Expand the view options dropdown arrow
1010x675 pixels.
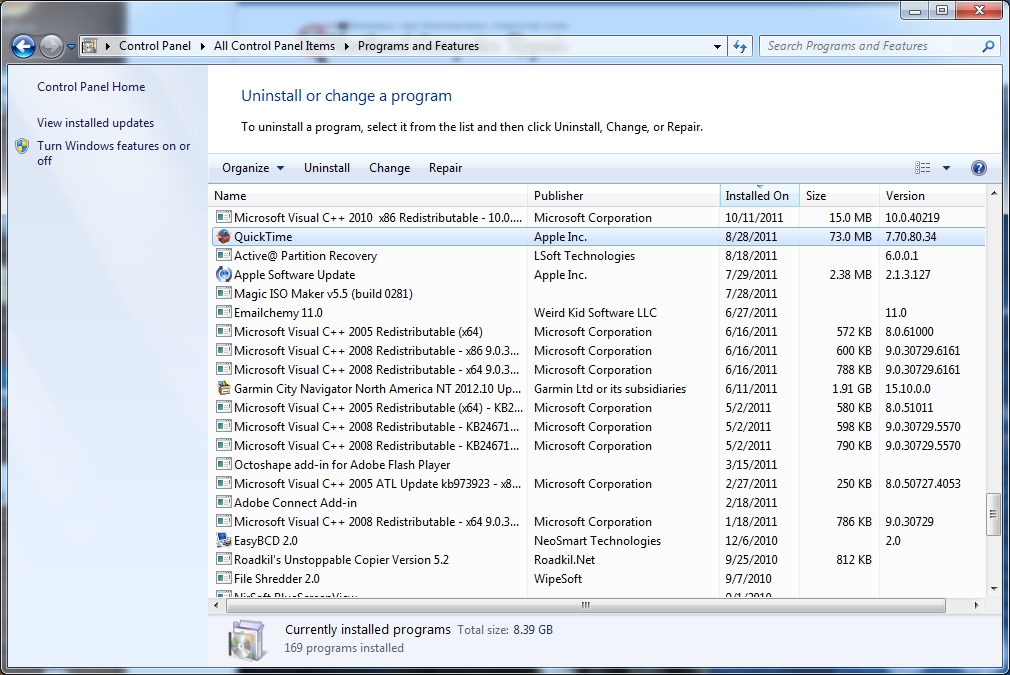click(947, 168)
